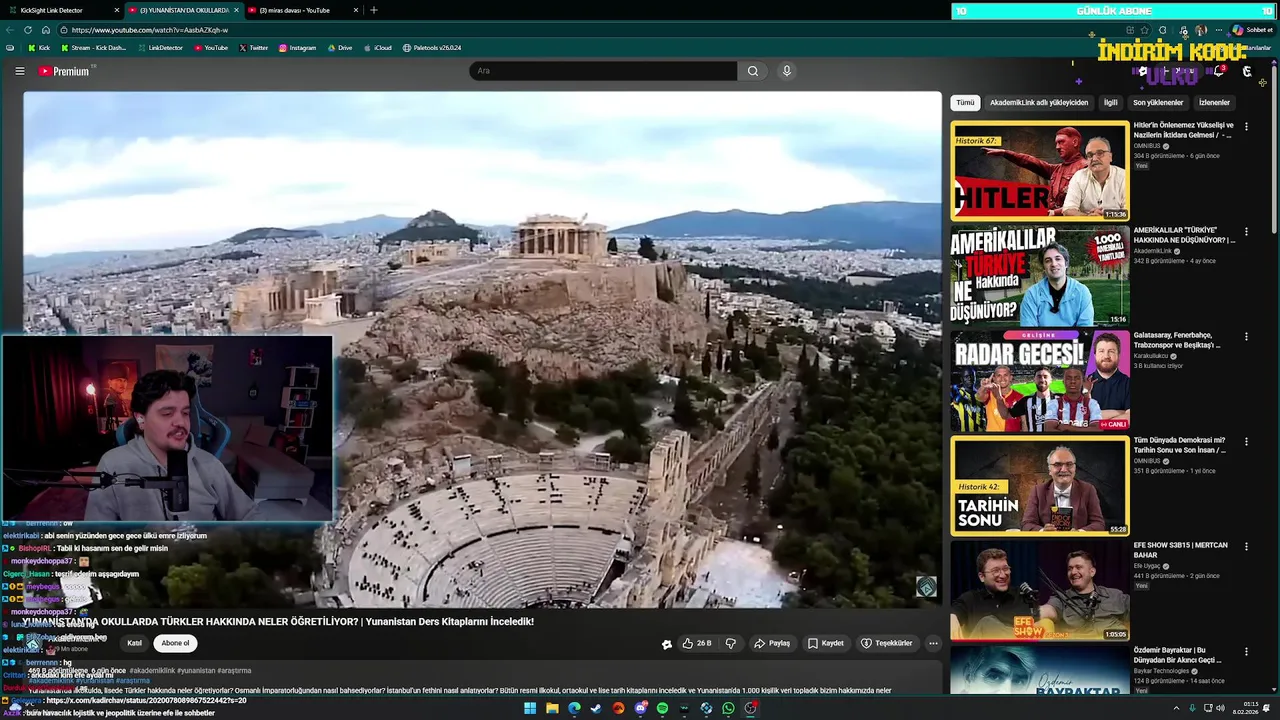Open the YouTube guide hamburger menu
This screenshot has height=720, width=1280.
point(19,71)
